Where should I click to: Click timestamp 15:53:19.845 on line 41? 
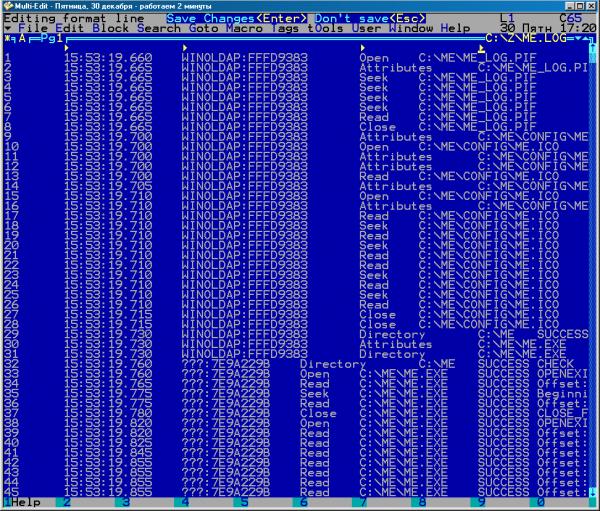108,453
